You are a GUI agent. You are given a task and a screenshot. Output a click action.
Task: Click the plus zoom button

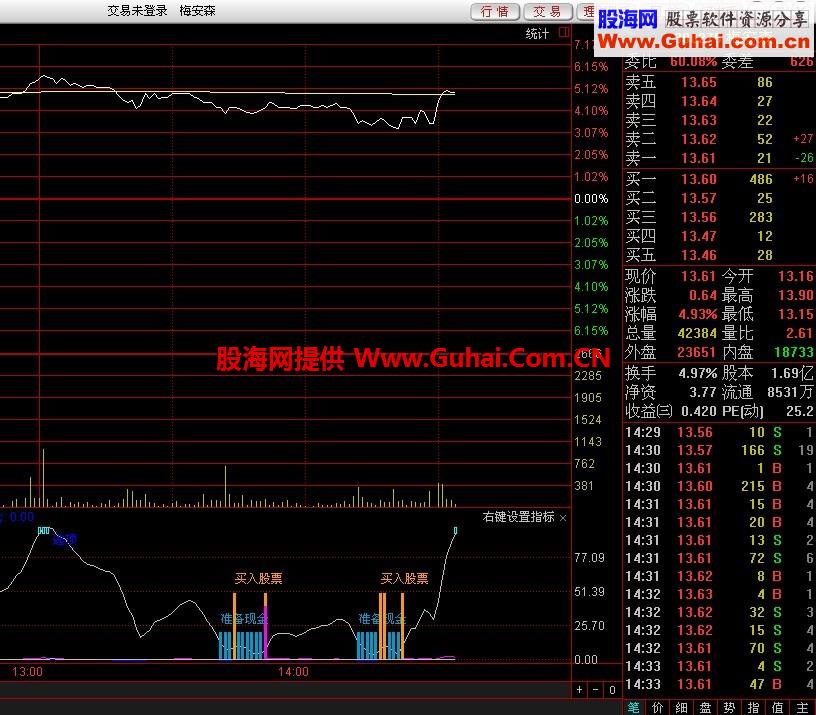click(579, 690)
